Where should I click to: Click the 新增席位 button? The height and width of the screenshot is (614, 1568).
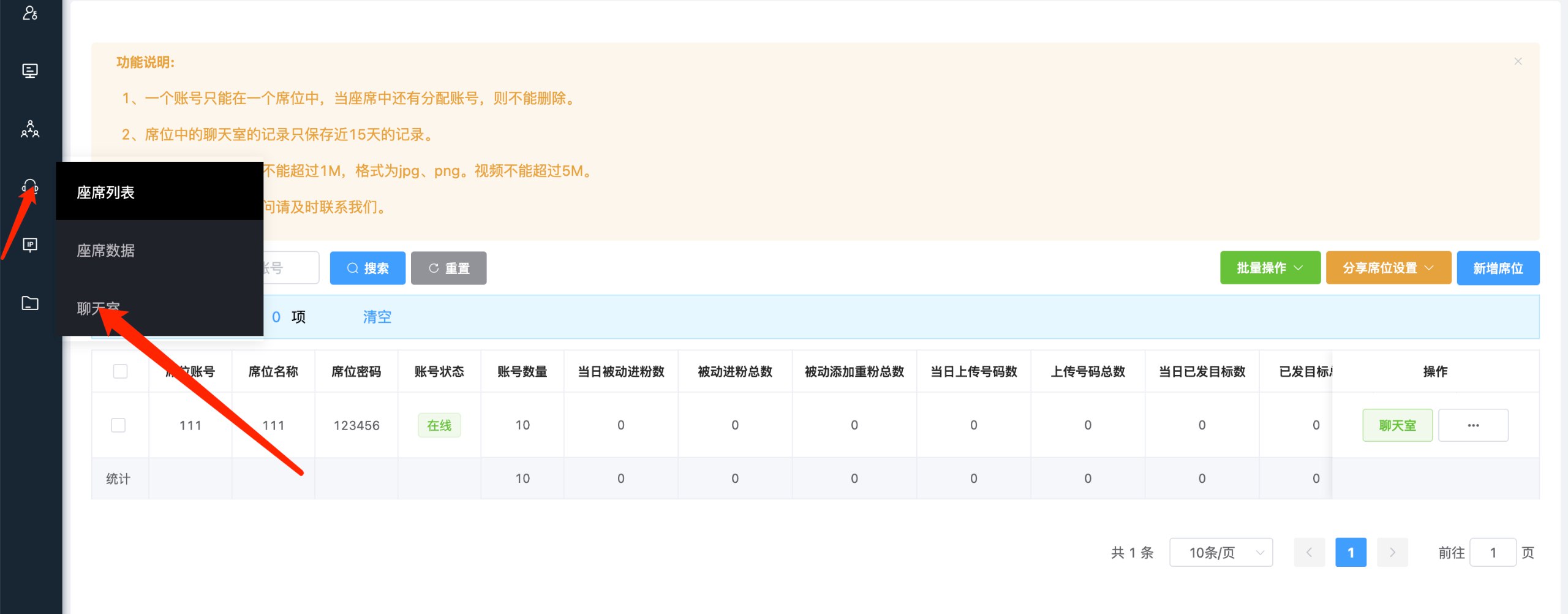coord(1498,268)
